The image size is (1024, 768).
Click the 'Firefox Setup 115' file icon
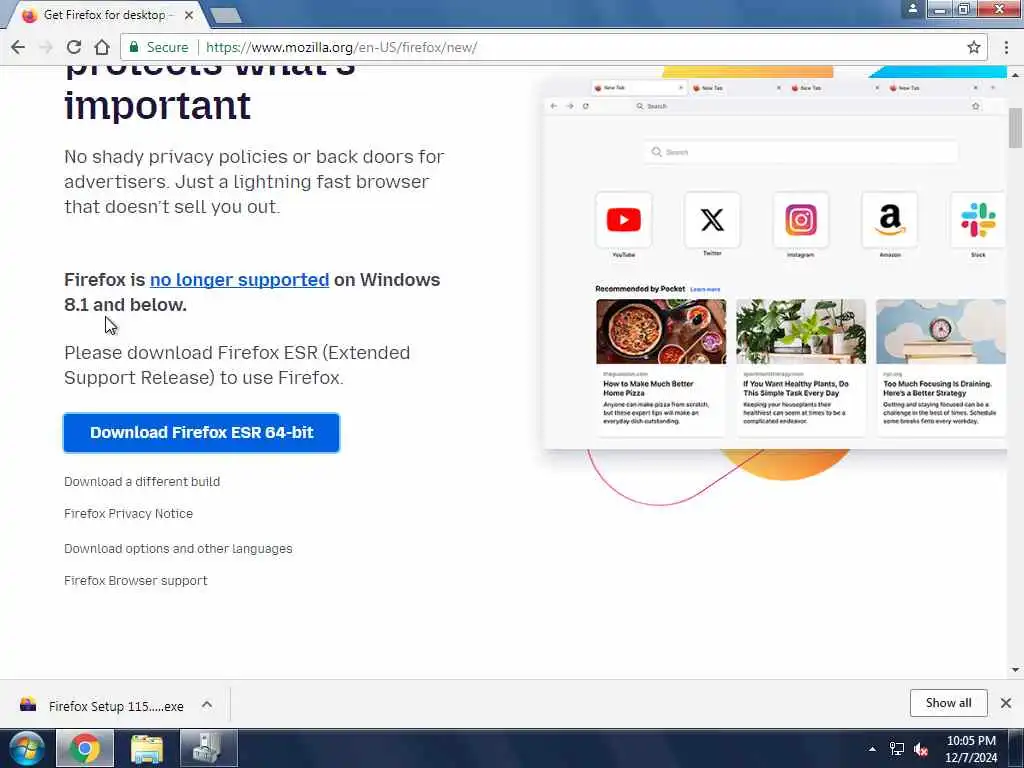coord(28,705)
